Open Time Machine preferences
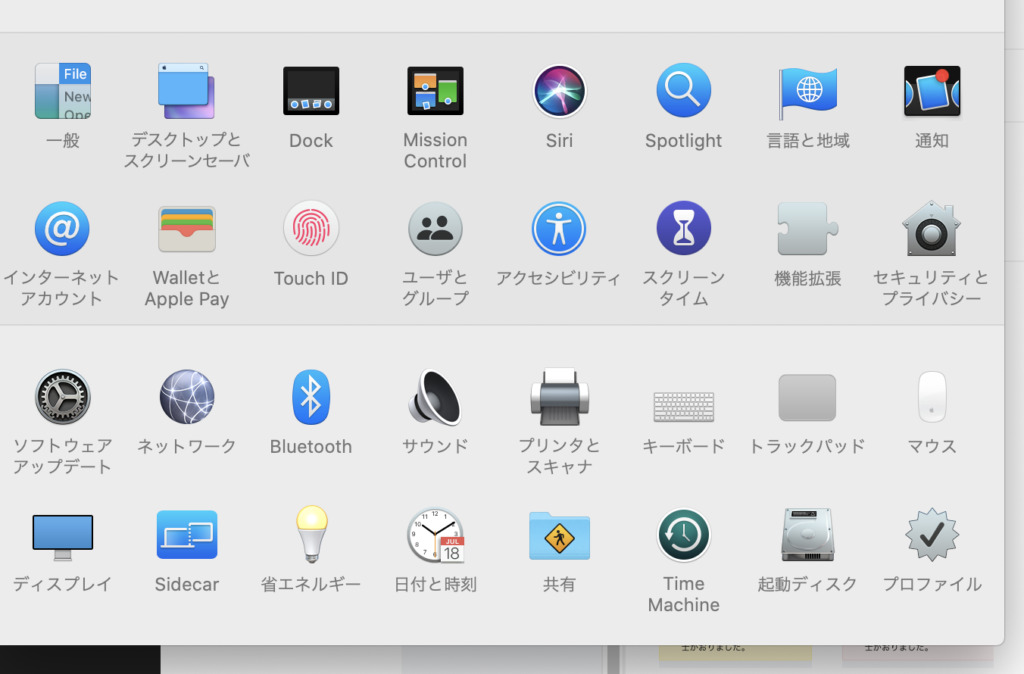Viewport: 1024px width, 674px height. click(684, 536)
